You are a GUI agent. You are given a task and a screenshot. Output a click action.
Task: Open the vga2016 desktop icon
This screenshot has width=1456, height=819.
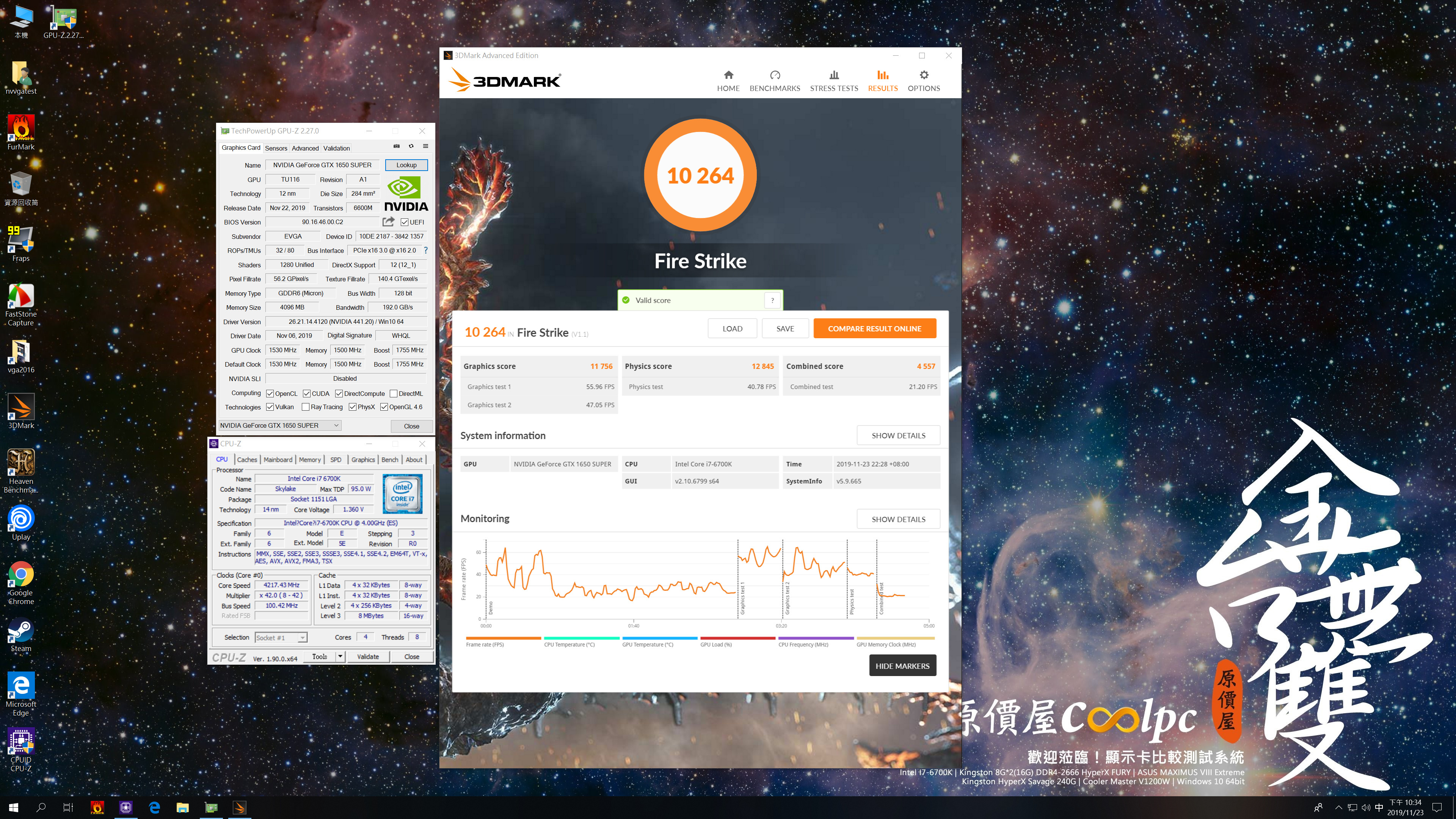[x=21, y=356]
